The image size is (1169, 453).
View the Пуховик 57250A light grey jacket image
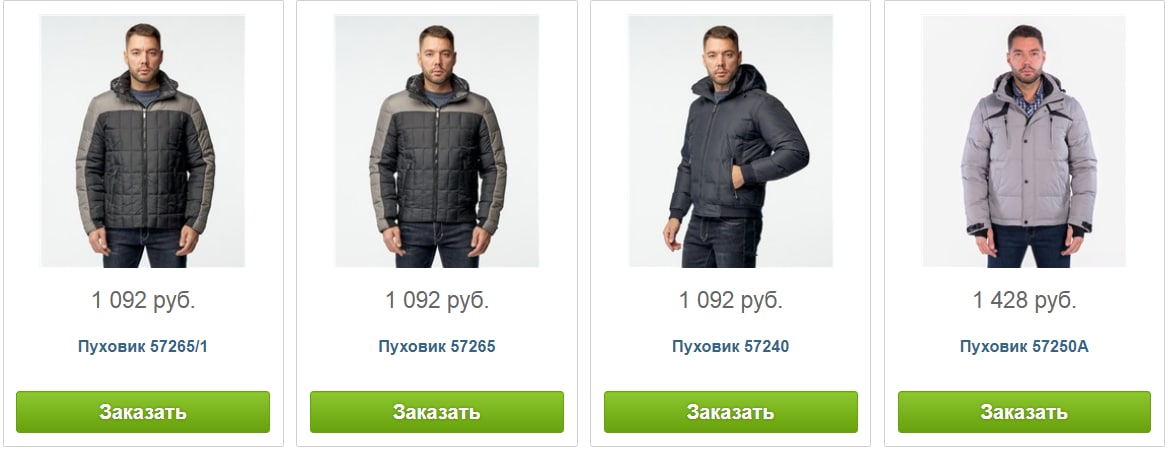(x=1024, y=141)
